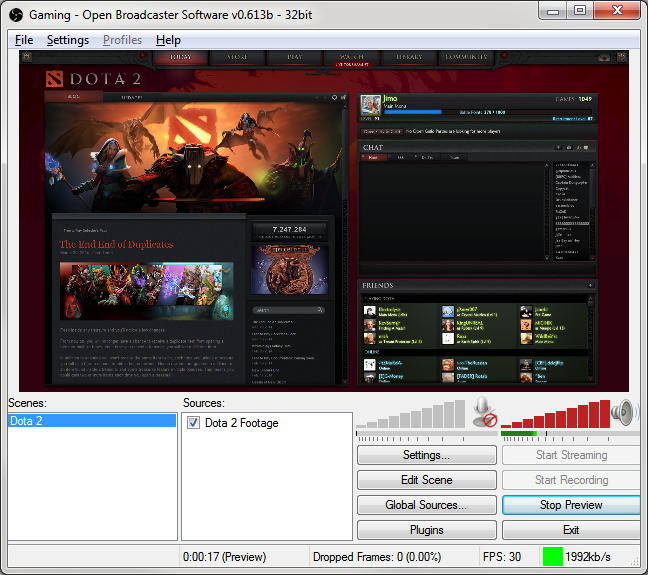Click the FRIENDS header in the preview
The height and width of the screenshot is (575, 648).
[378, 286]
